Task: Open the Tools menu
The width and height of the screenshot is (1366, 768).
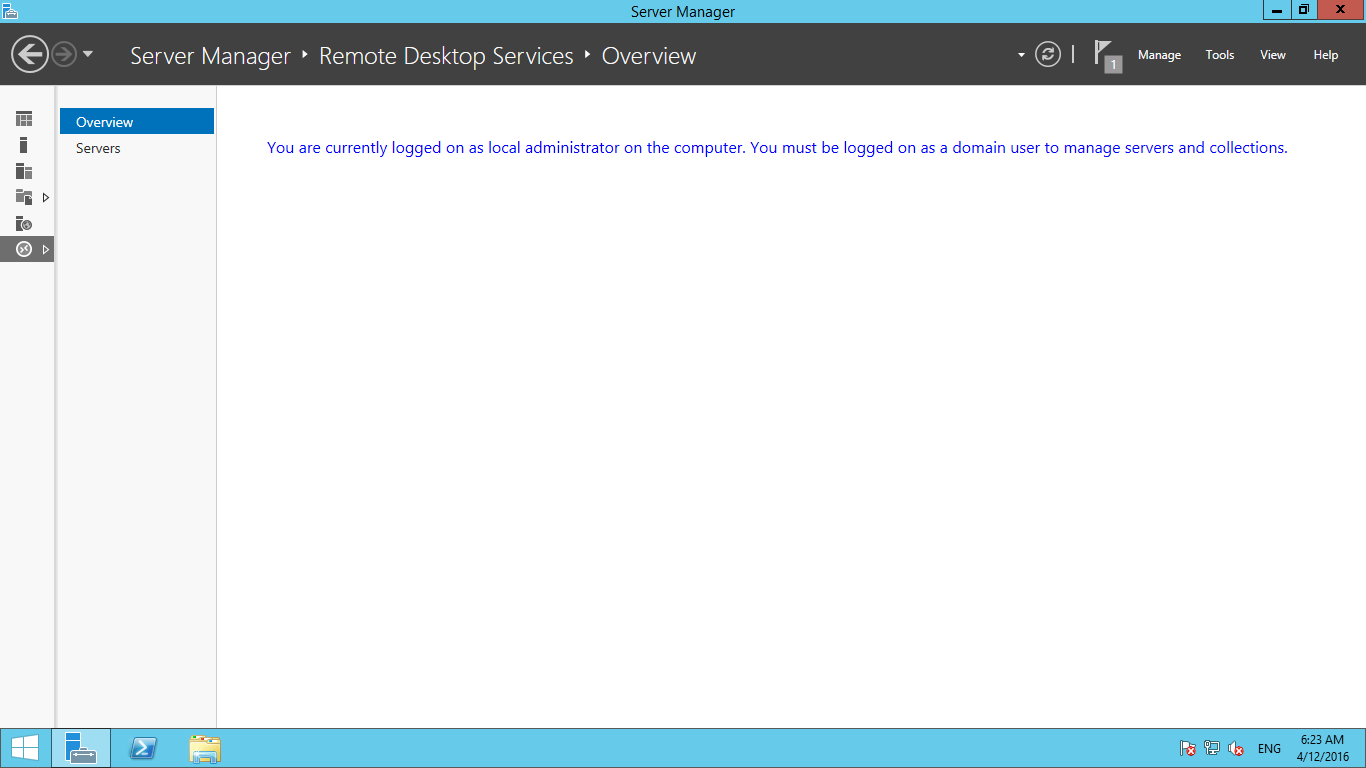Action: 1219,55
